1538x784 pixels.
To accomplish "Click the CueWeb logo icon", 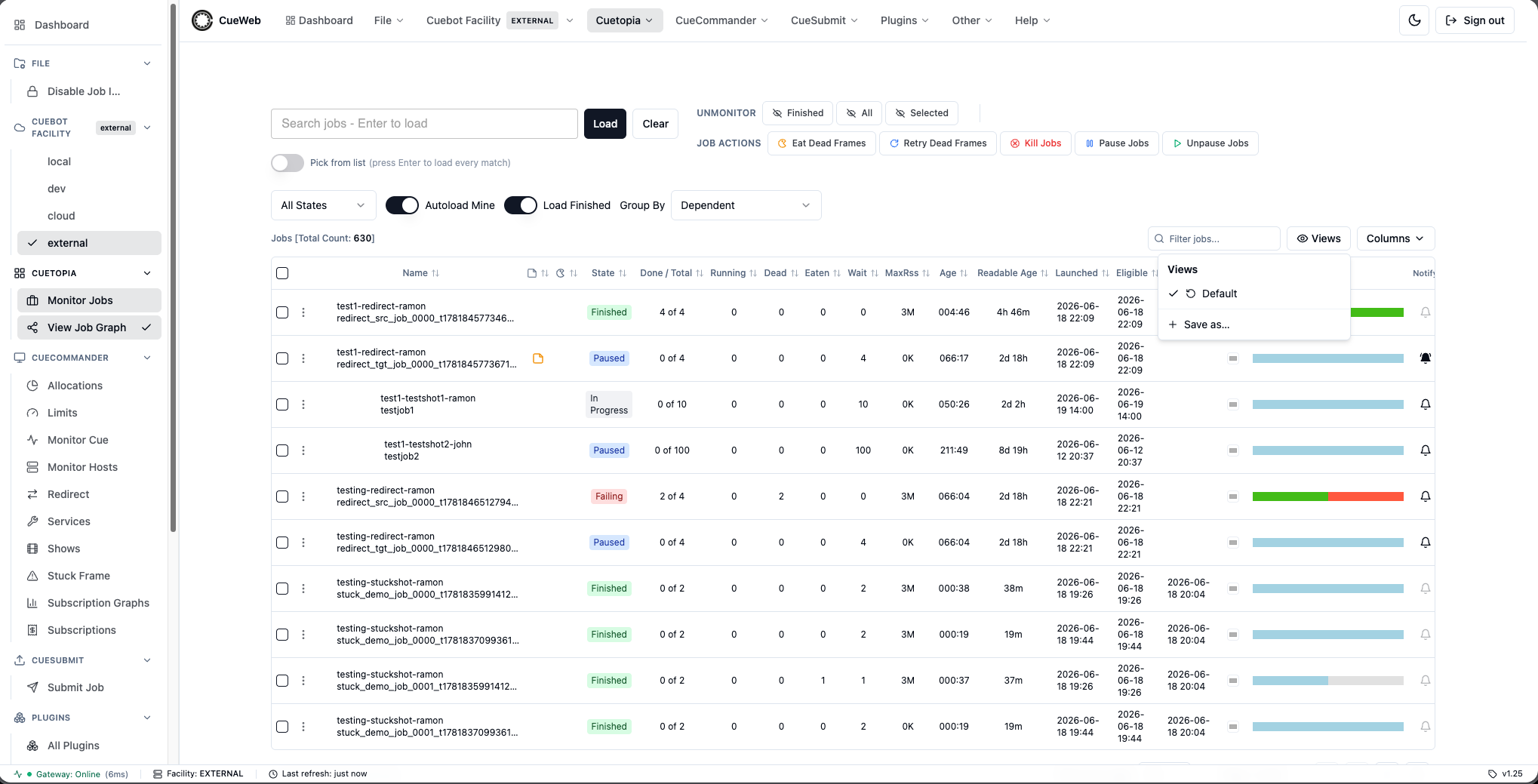I will coord(202,20).
